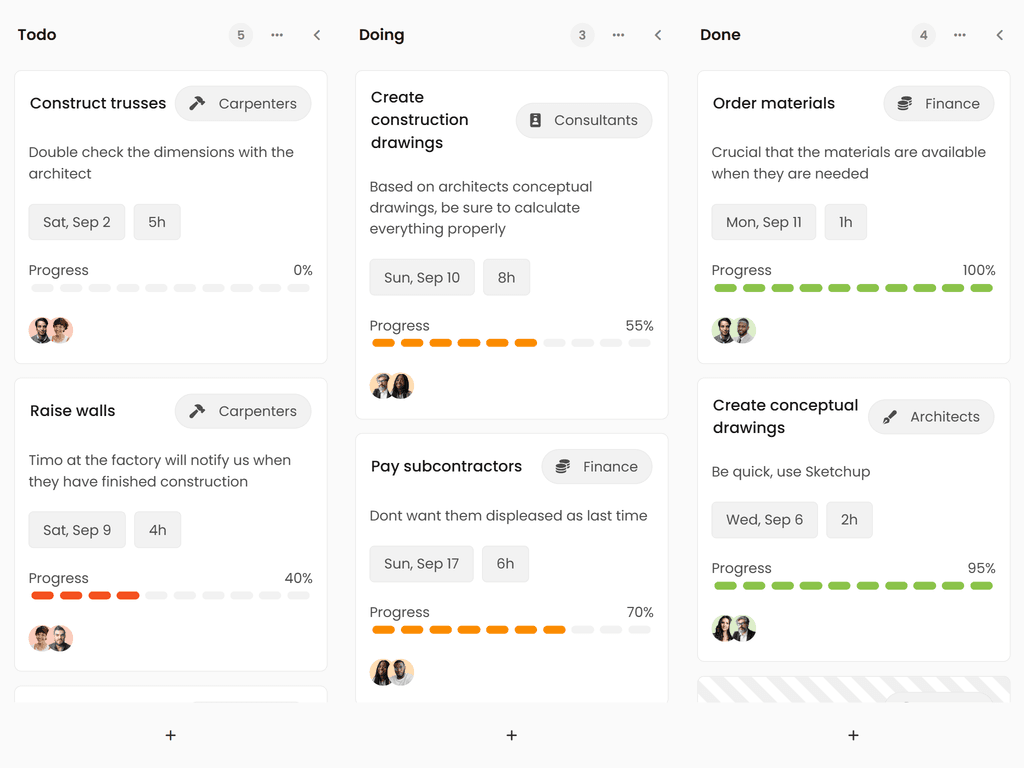Screen dimensions: 1024x768
Task: Open the Doing column options menu
Action: point(618,35)
